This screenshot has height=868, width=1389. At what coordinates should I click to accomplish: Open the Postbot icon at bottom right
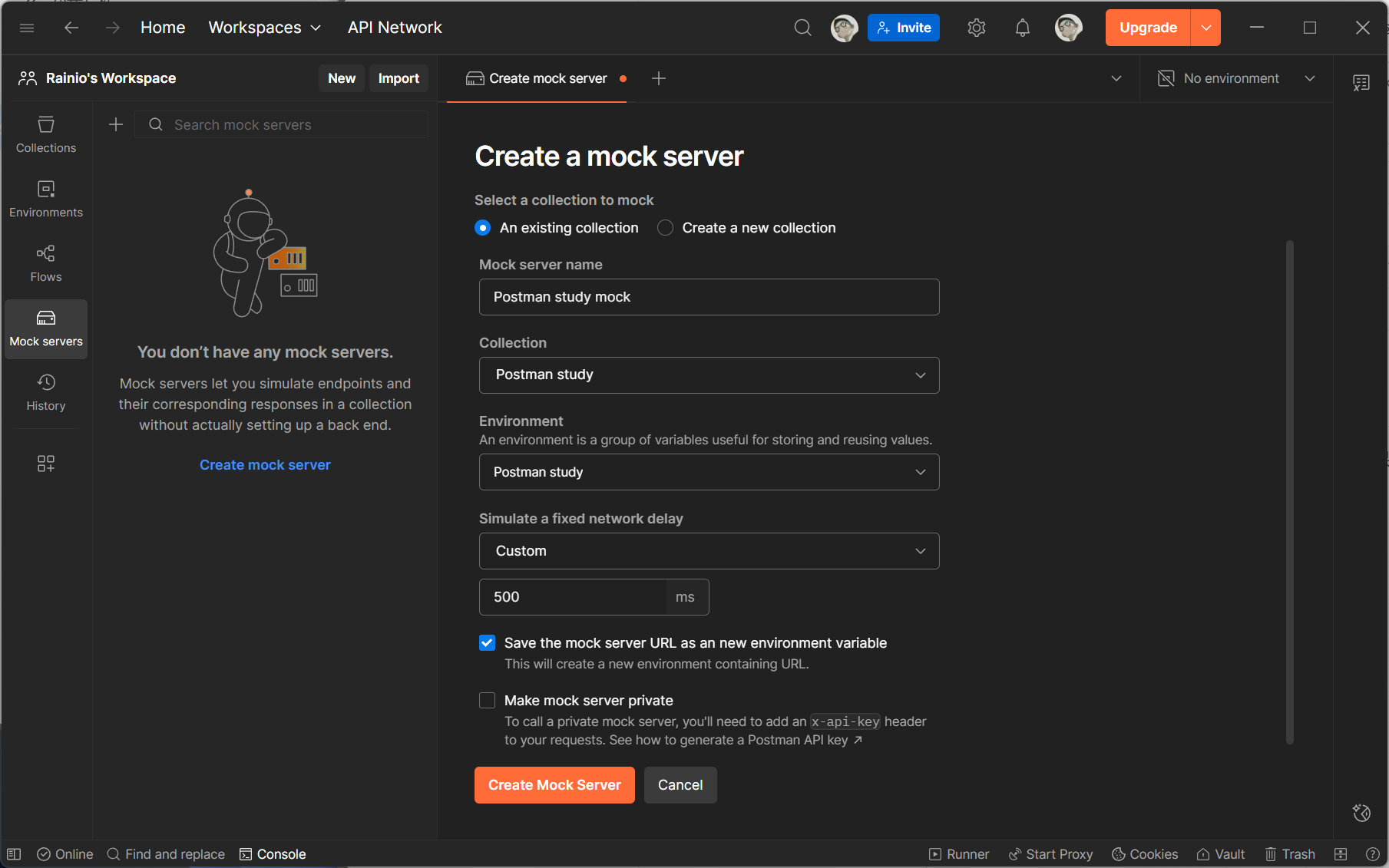pyautogui.click(x=1362, y=813)
